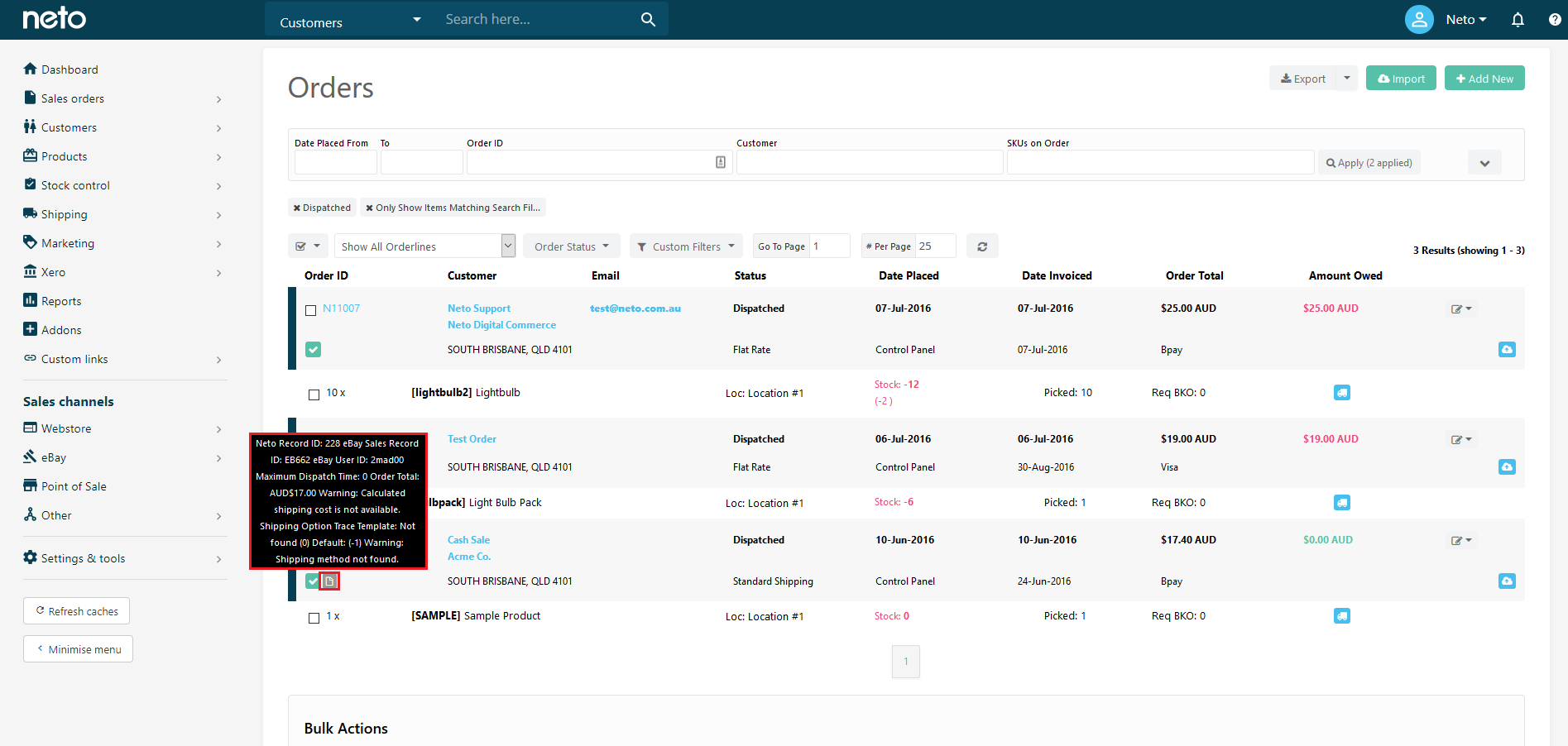Click the order notes icon highlighted in red
The height and width of the screenshot is (746, 1568).
click(329, 581)
